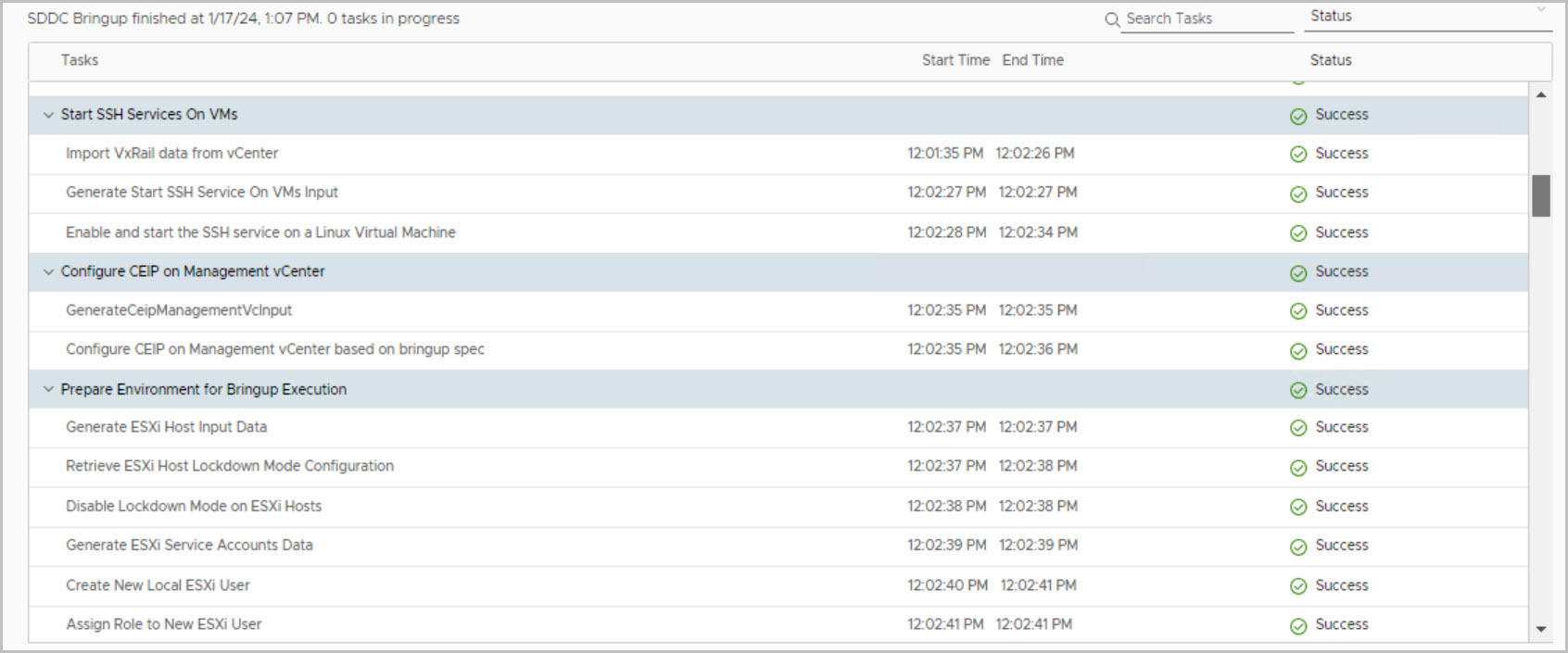Click the search magnifier icon

(x=1112, y=19)
